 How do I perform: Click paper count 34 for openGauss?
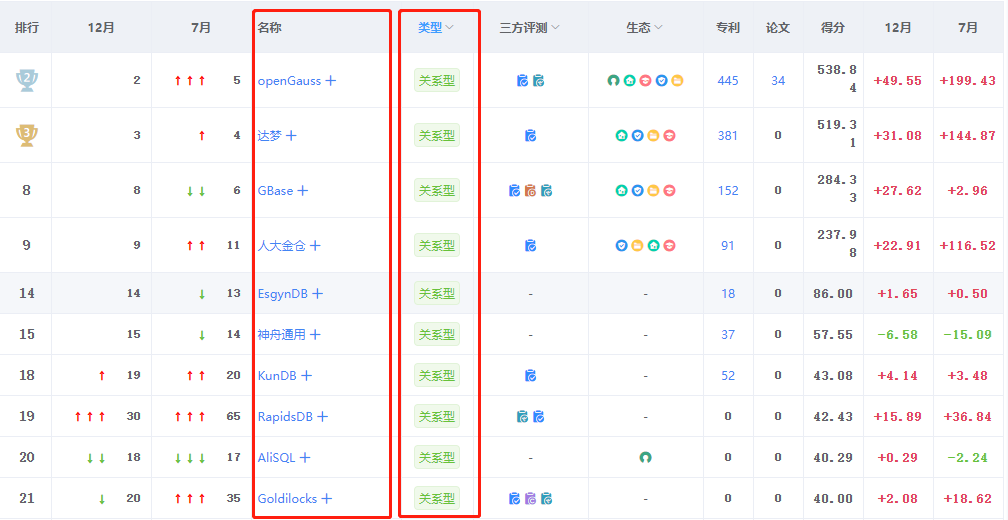click(x=778, y=81)
